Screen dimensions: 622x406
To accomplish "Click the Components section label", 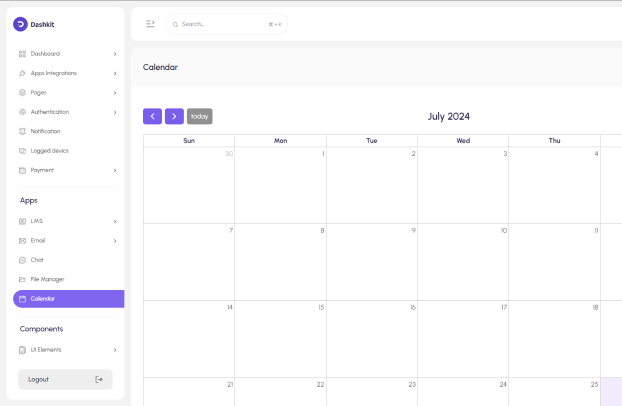I will (41, 329).
